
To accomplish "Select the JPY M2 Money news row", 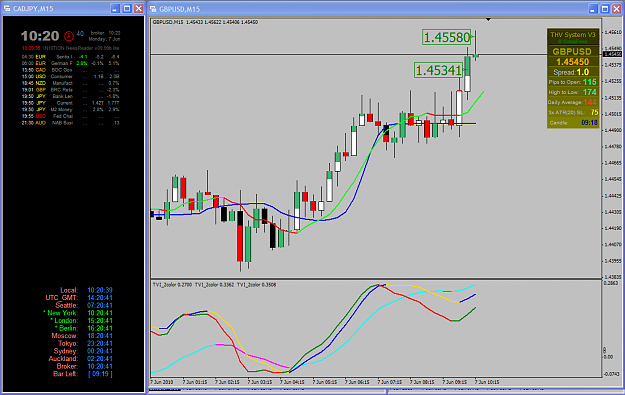I will tap(71, 109).
